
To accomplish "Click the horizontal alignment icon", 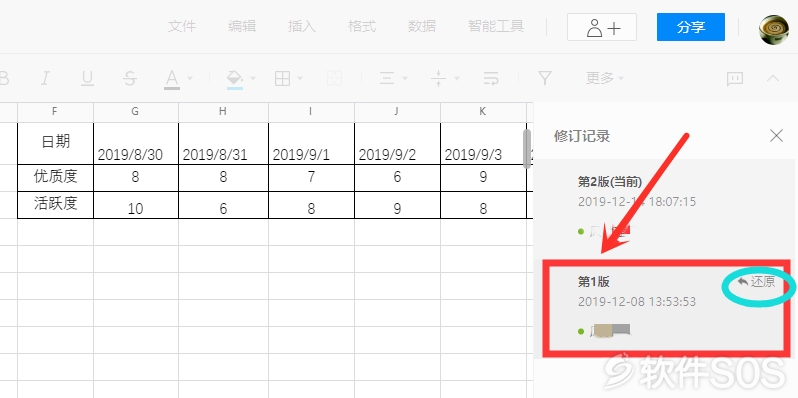I will pos(387,78).
